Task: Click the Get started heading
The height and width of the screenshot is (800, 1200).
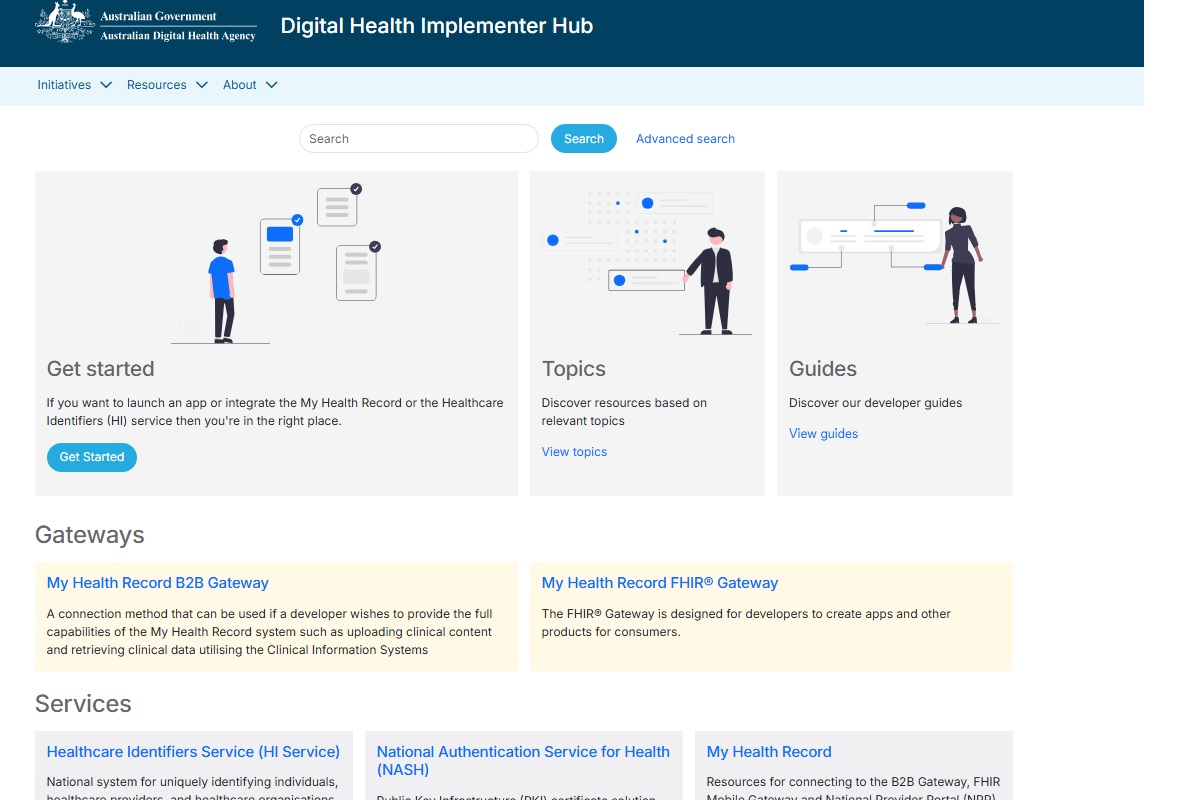Action: (x=101, y=369)
